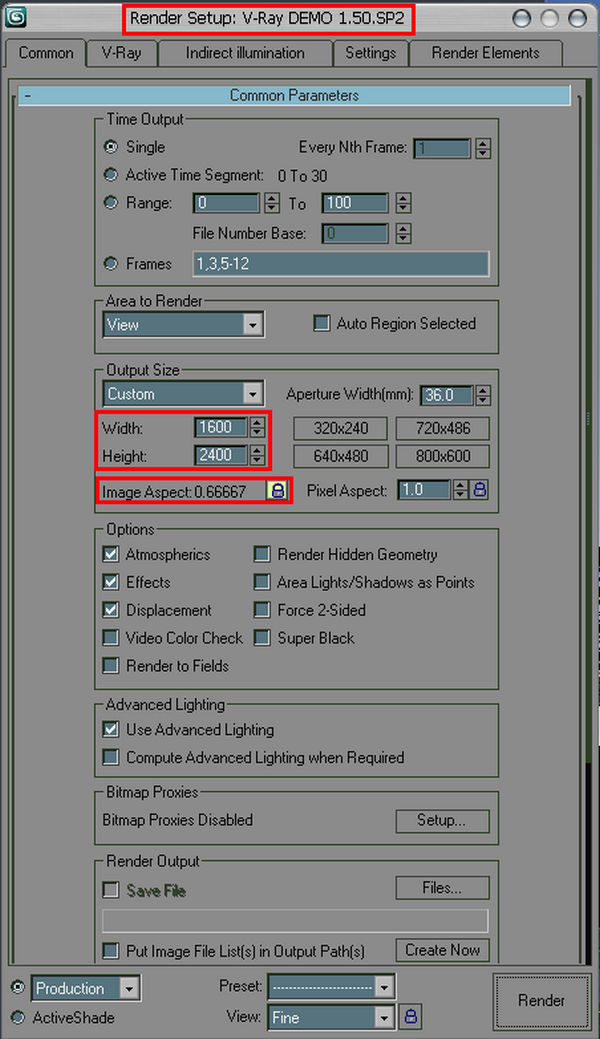
Task: Disable the Effects checkbox
Action: (x=111, y=582)
